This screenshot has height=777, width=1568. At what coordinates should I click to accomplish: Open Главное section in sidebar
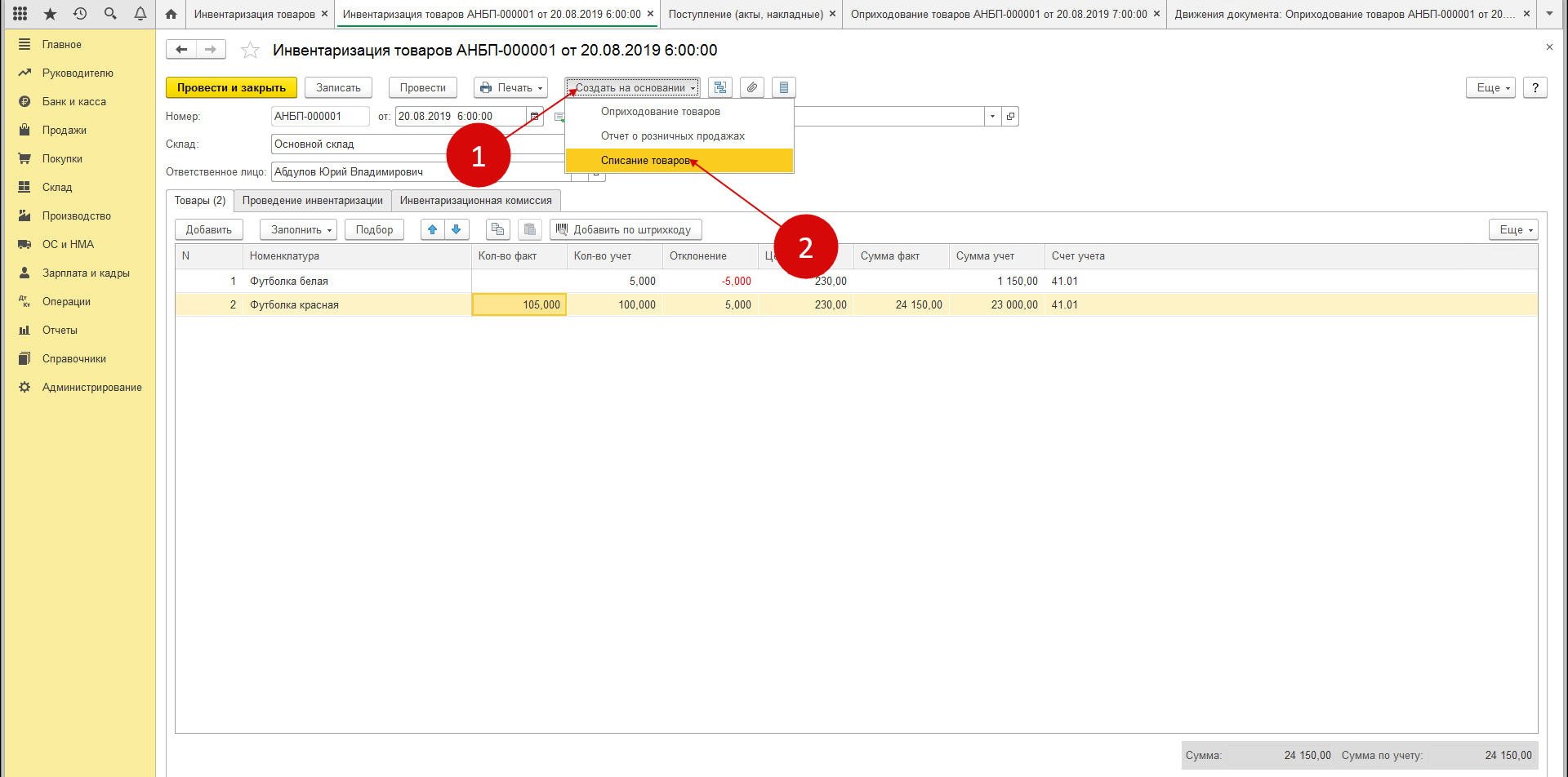(x=79, y=44)
